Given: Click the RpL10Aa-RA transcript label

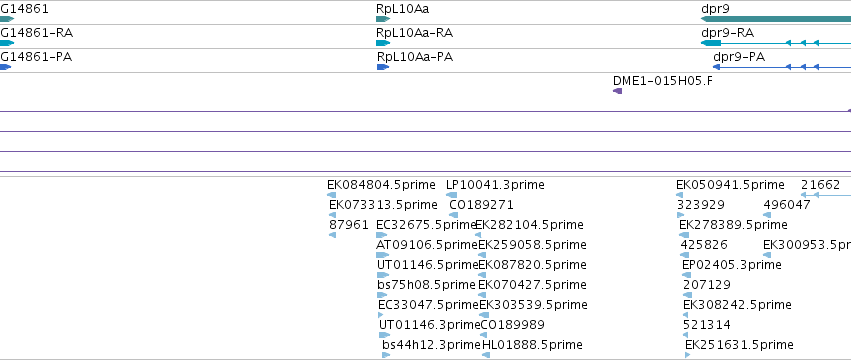Looking at the screenshot, I should click(414, 33).
